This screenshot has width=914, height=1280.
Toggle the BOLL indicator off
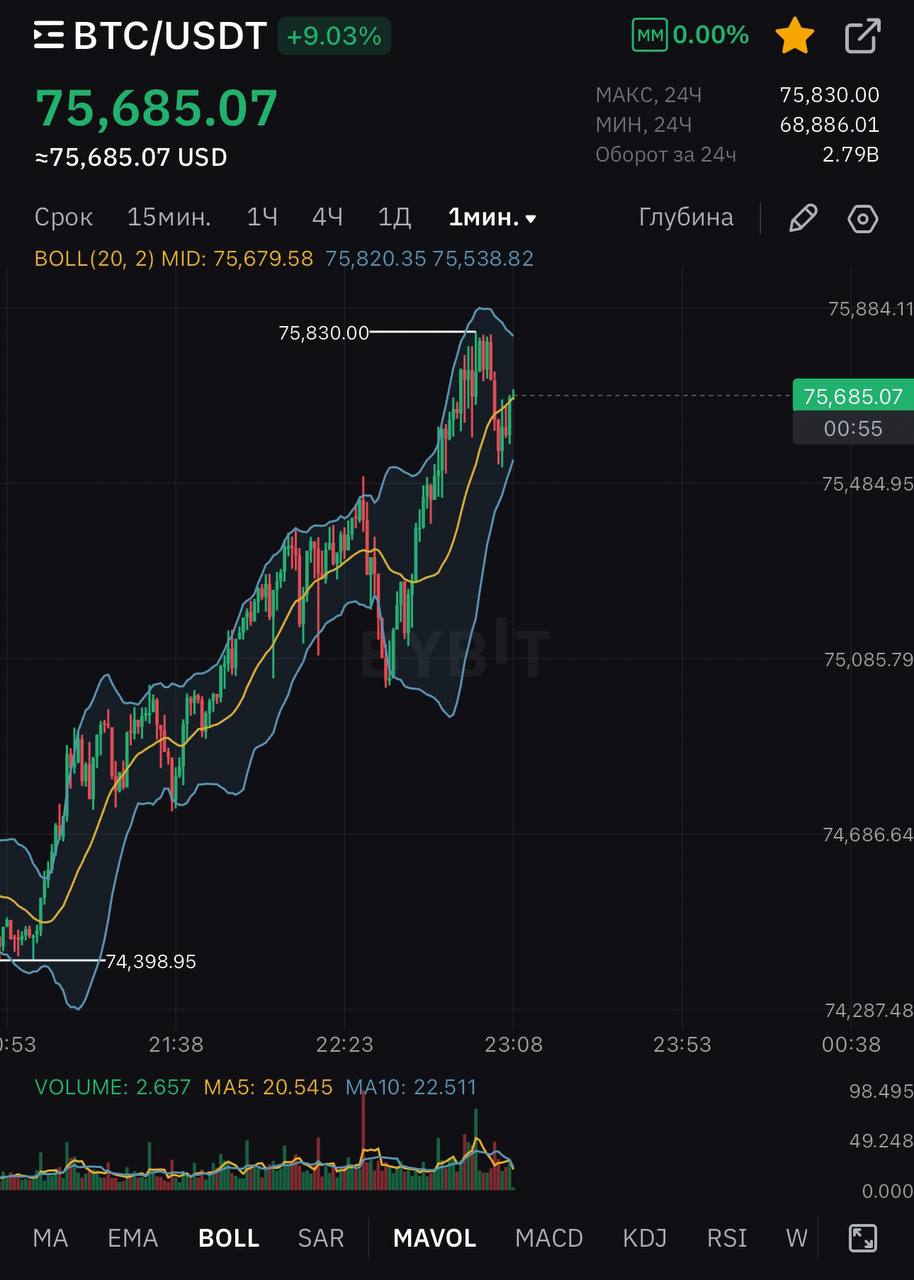(x=229, y=1238)
